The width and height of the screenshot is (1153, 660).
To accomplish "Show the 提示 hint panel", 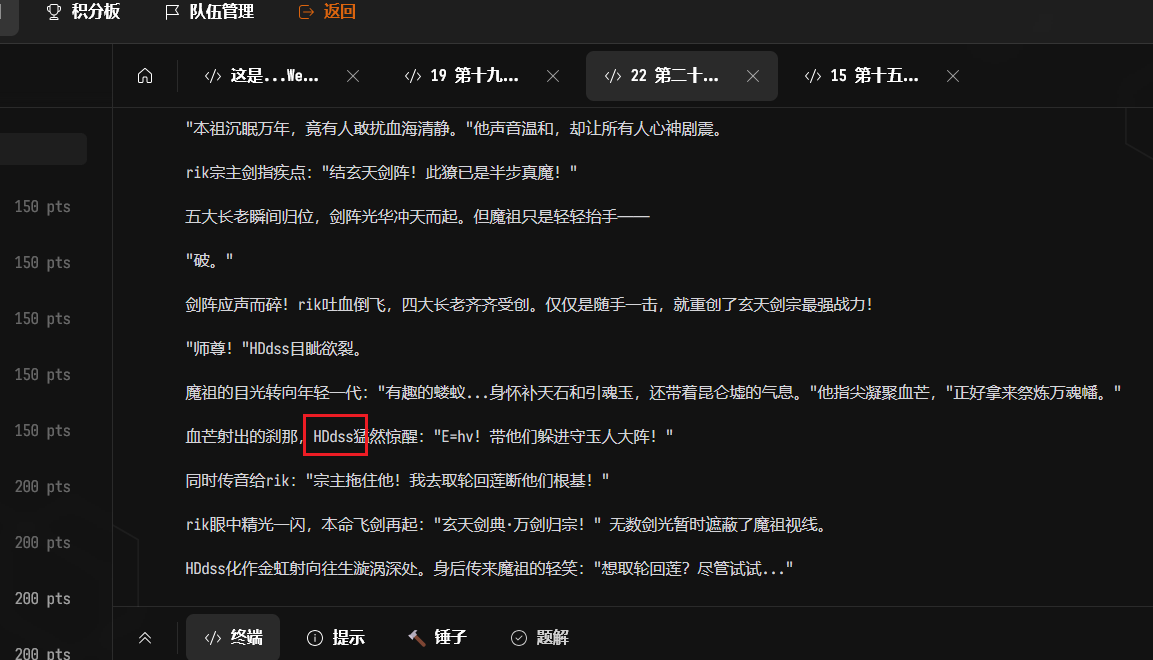I will (336, 638).
